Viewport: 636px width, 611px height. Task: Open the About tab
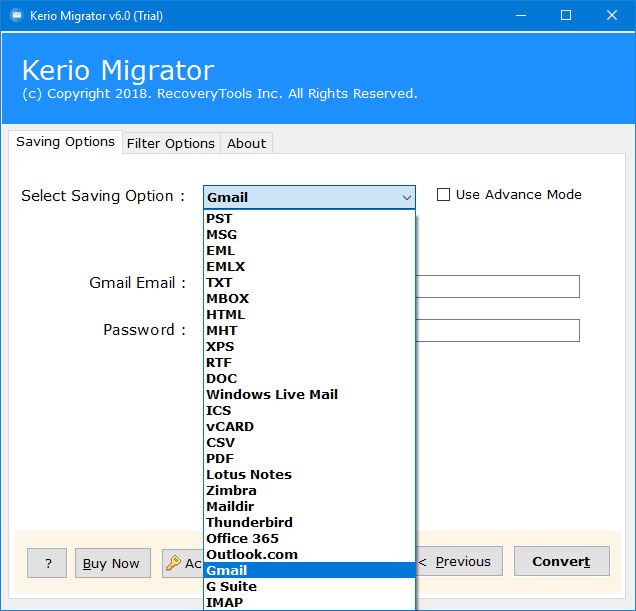[x=246, y=143]
